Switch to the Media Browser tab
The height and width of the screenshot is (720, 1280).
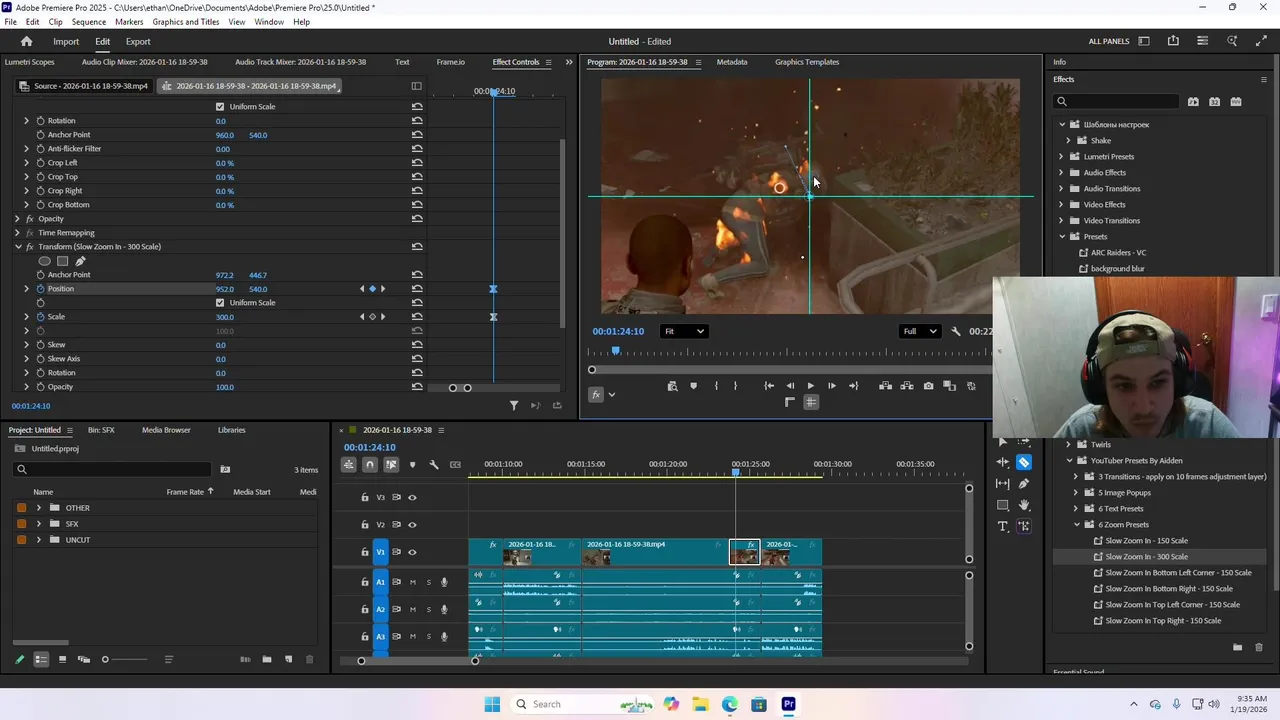(166, 430)
